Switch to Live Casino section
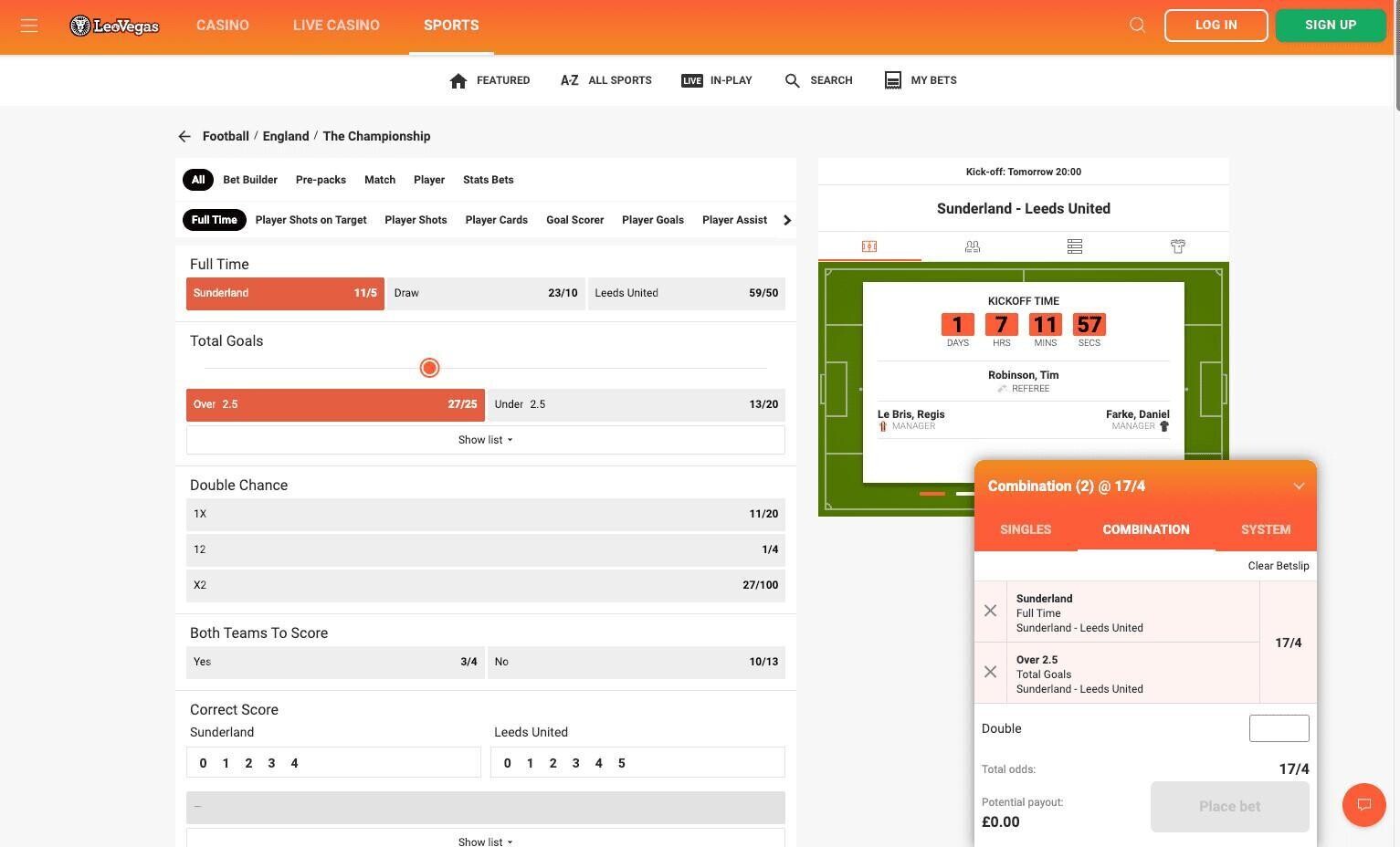This screenshot has width=1400, height=847. coord(336,26)
